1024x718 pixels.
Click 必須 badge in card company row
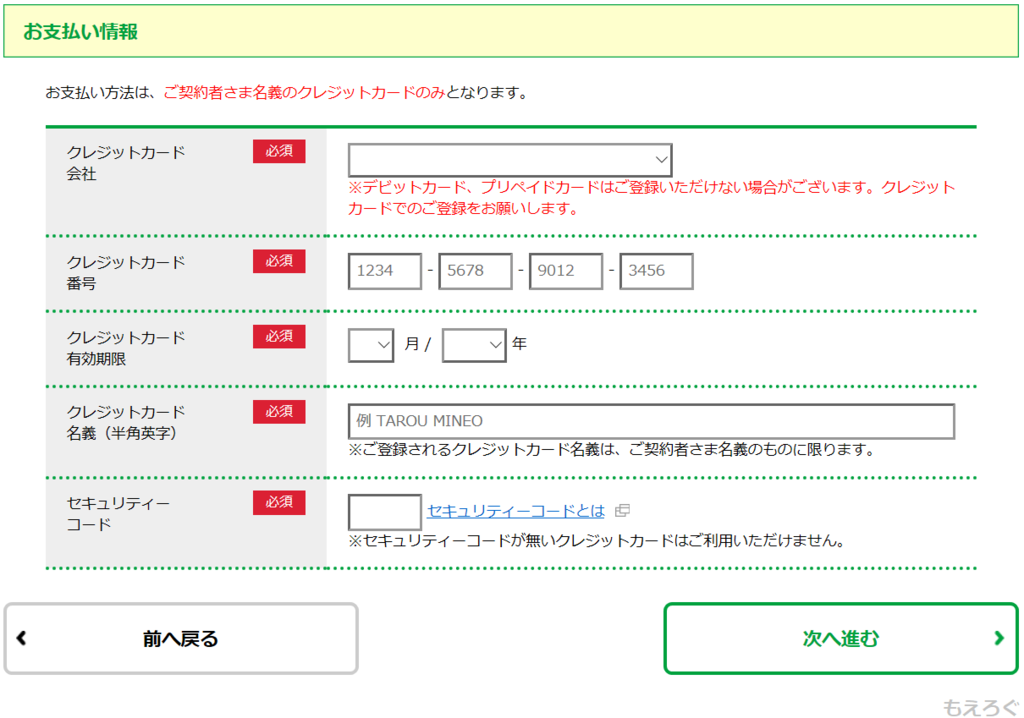[279, 151]
